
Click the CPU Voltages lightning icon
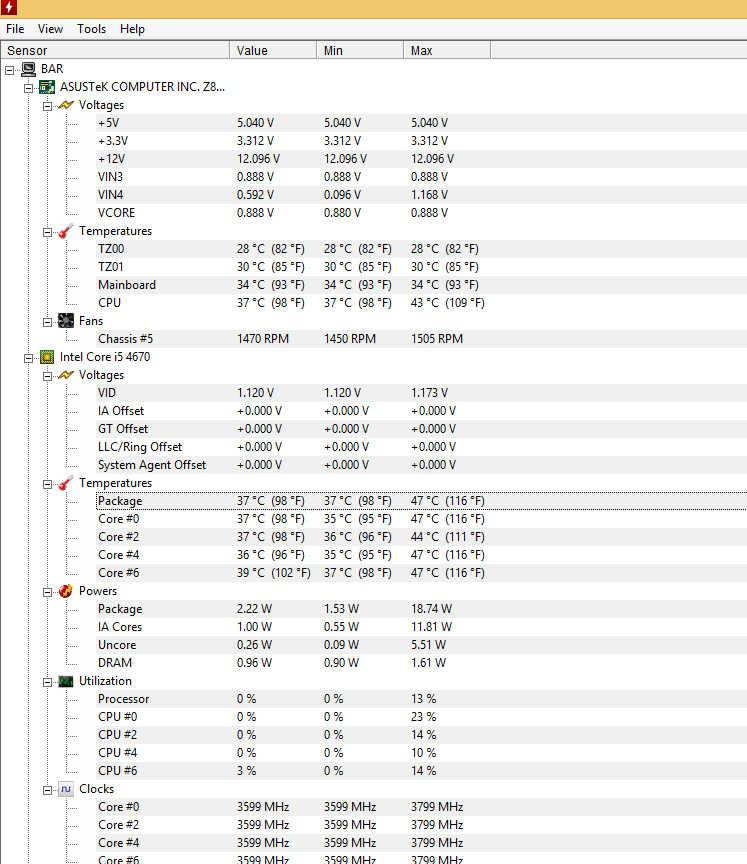tap(66, 375)
